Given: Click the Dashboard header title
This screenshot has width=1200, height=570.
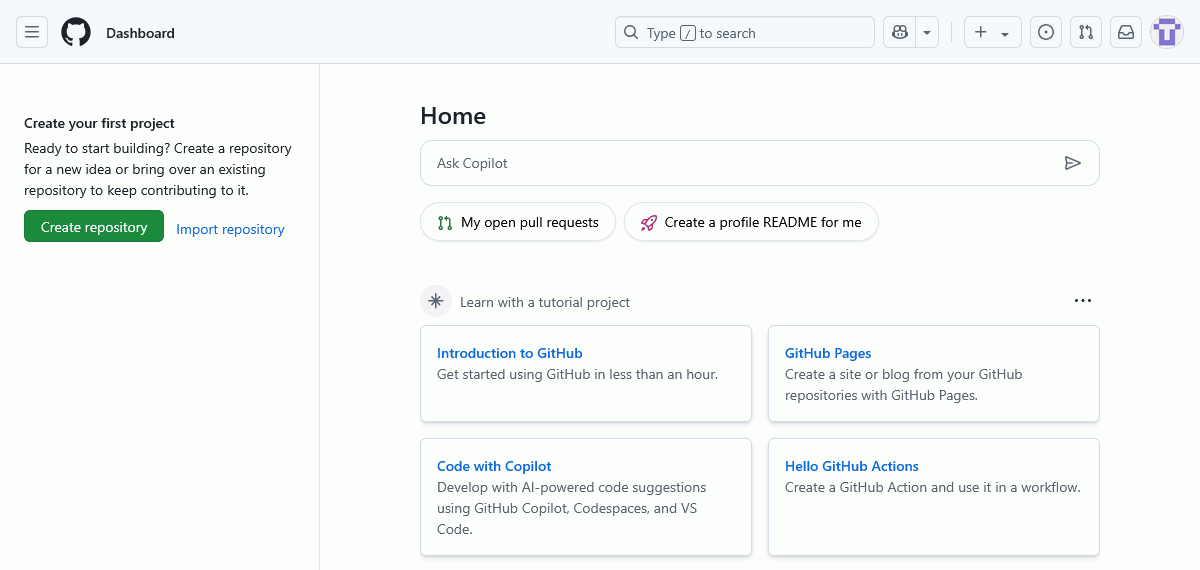Looking at the screenshot, I should pos(140,33).
